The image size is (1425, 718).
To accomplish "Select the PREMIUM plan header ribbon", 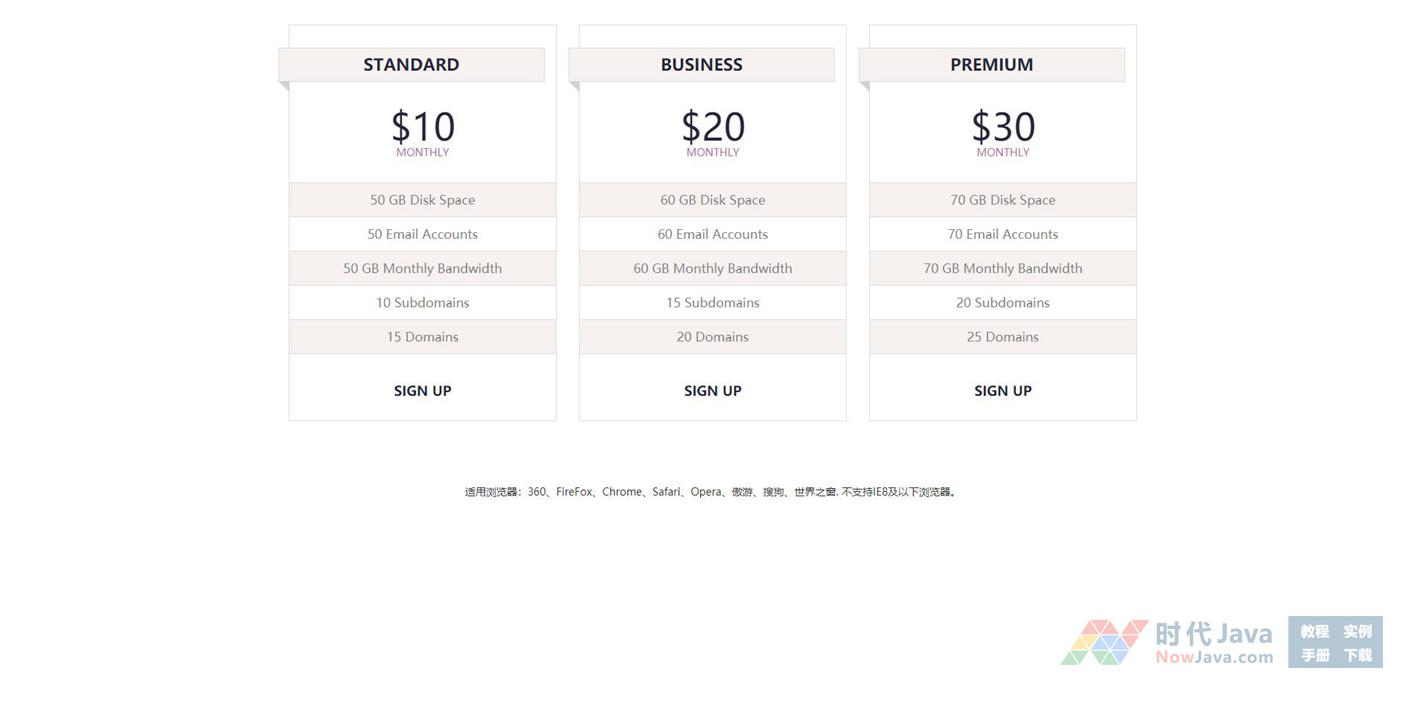I will pos(991,65).
